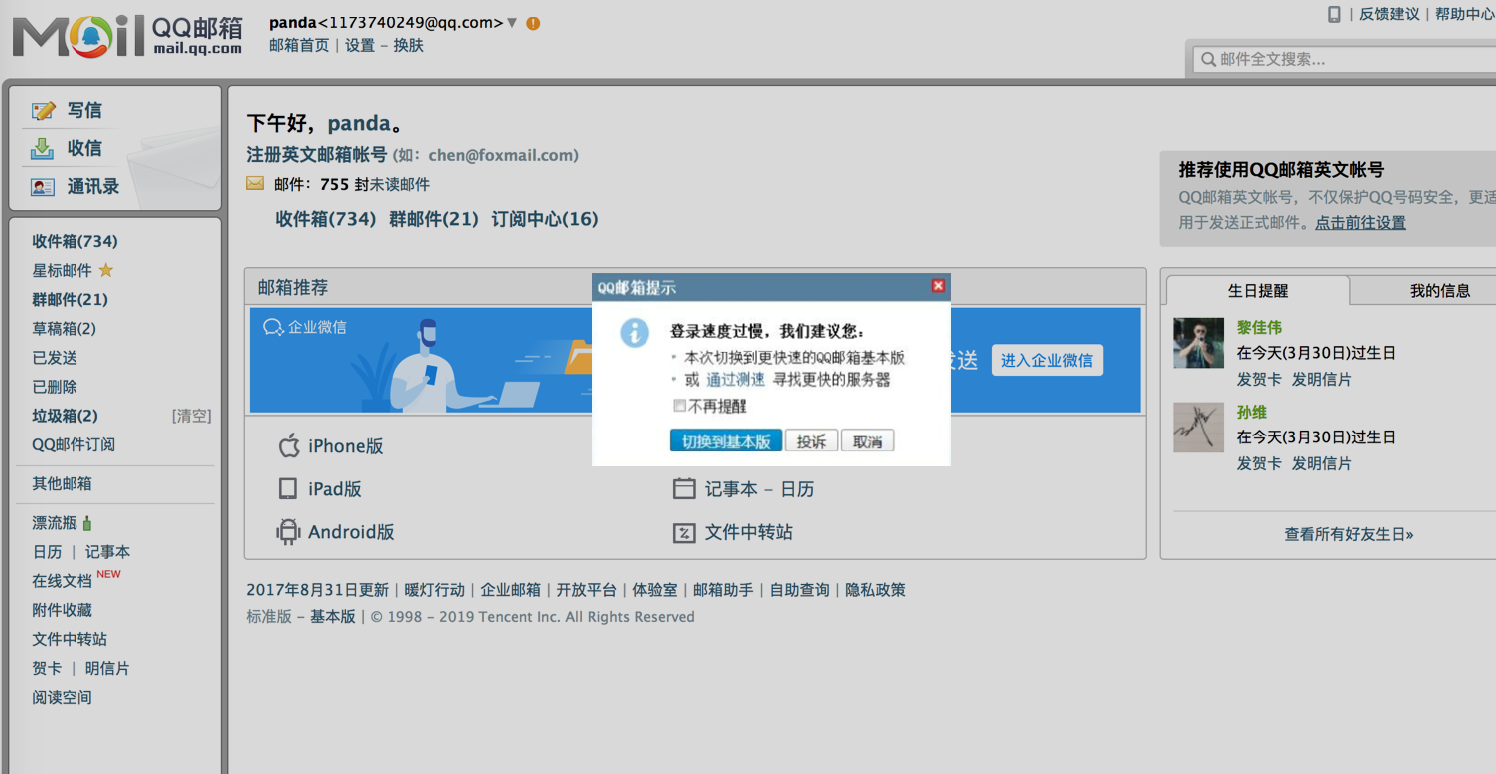
Task: Click 孙维's avatar thumbnail
Action: (1198, 427)
